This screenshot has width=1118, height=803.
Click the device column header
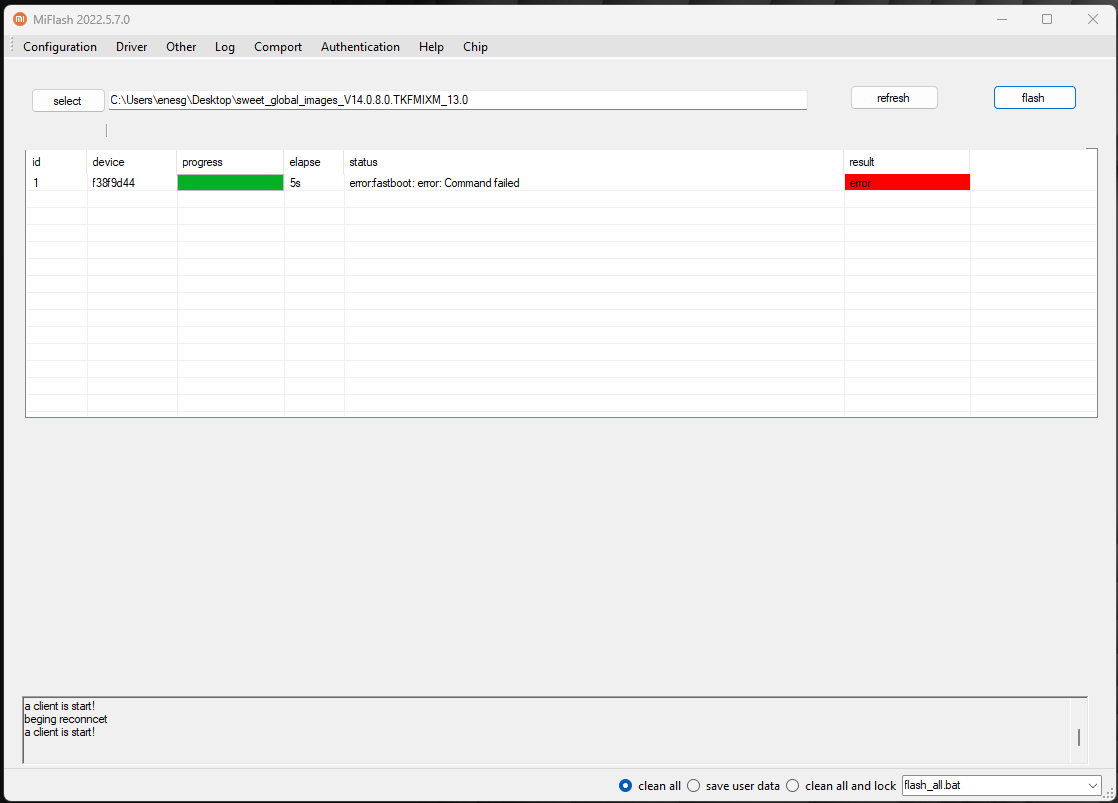click(x=132, y=163)
